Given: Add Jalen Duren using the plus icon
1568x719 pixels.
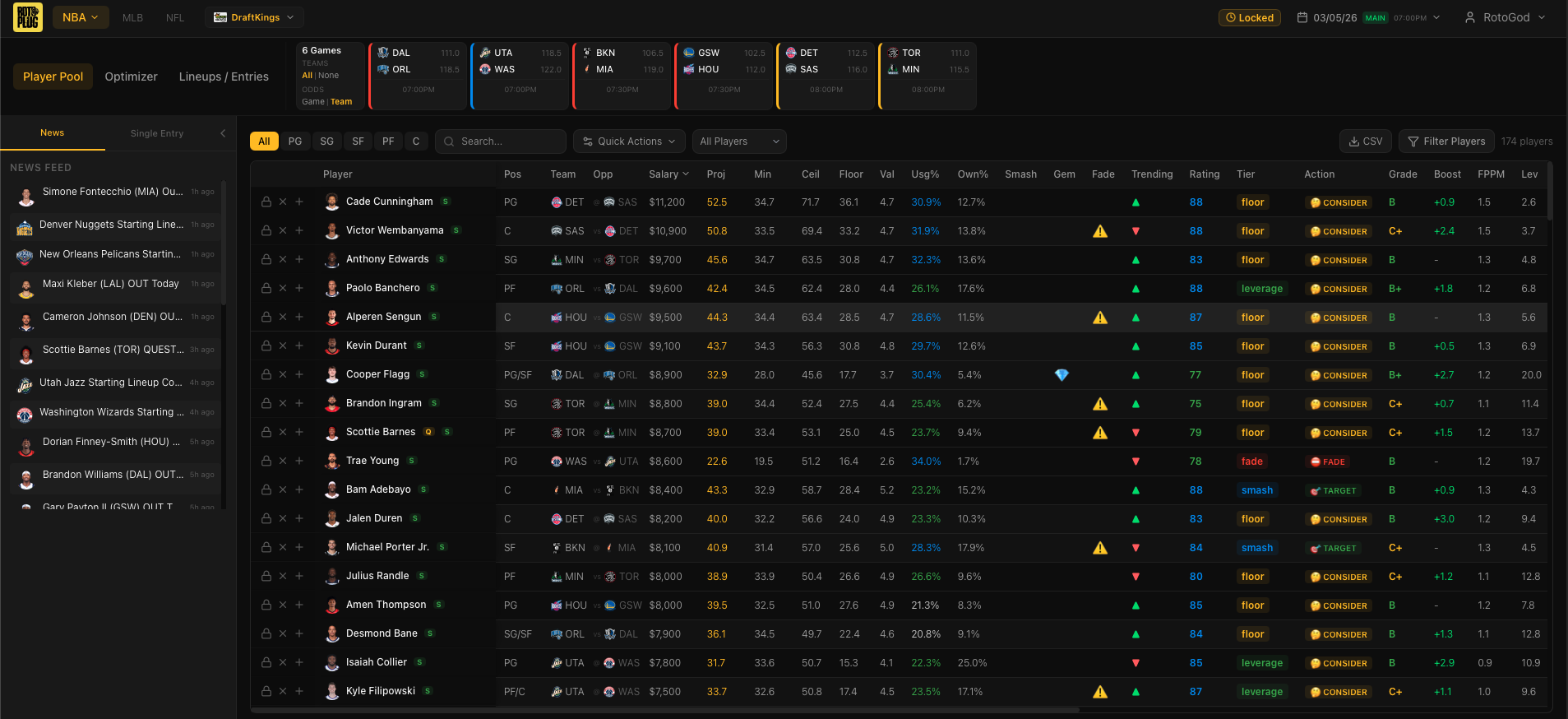Looking at the screenshot, I should click(299, 518).
